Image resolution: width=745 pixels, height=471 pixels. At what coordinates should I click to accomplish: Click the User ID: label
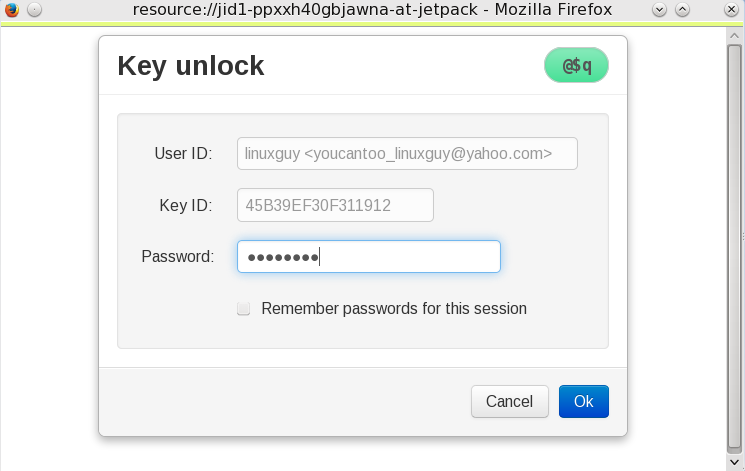pos(183,154)
